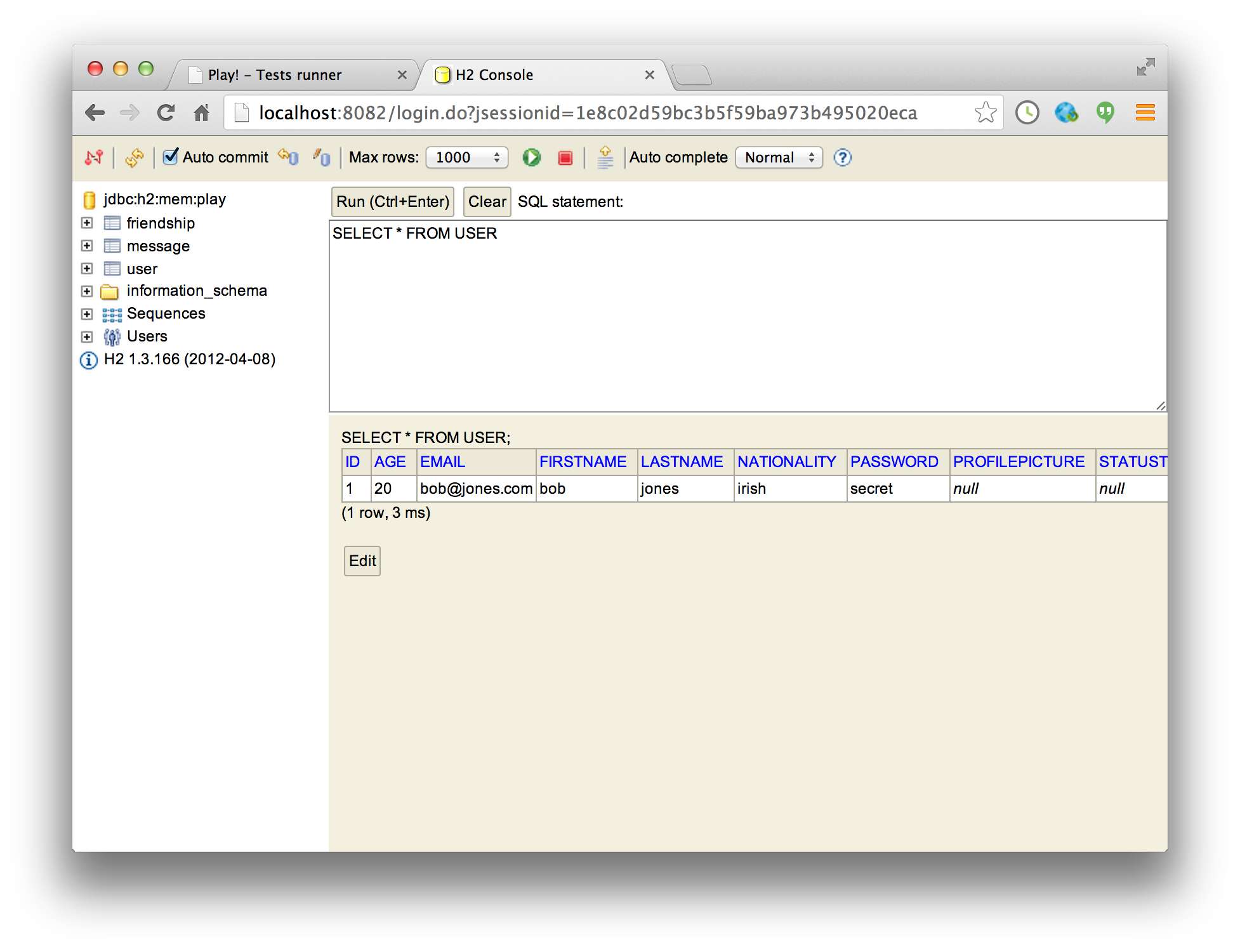Screen dimensions: 1240x952
Task: Click the refresh icon in H2 toolbar
Action: point(134,157)
